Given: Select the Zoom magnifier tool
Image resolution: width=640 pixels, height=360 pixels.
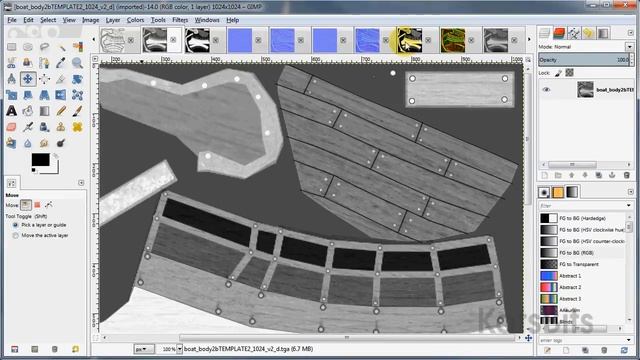Looking at the screenshot, I should click(77, 63).
